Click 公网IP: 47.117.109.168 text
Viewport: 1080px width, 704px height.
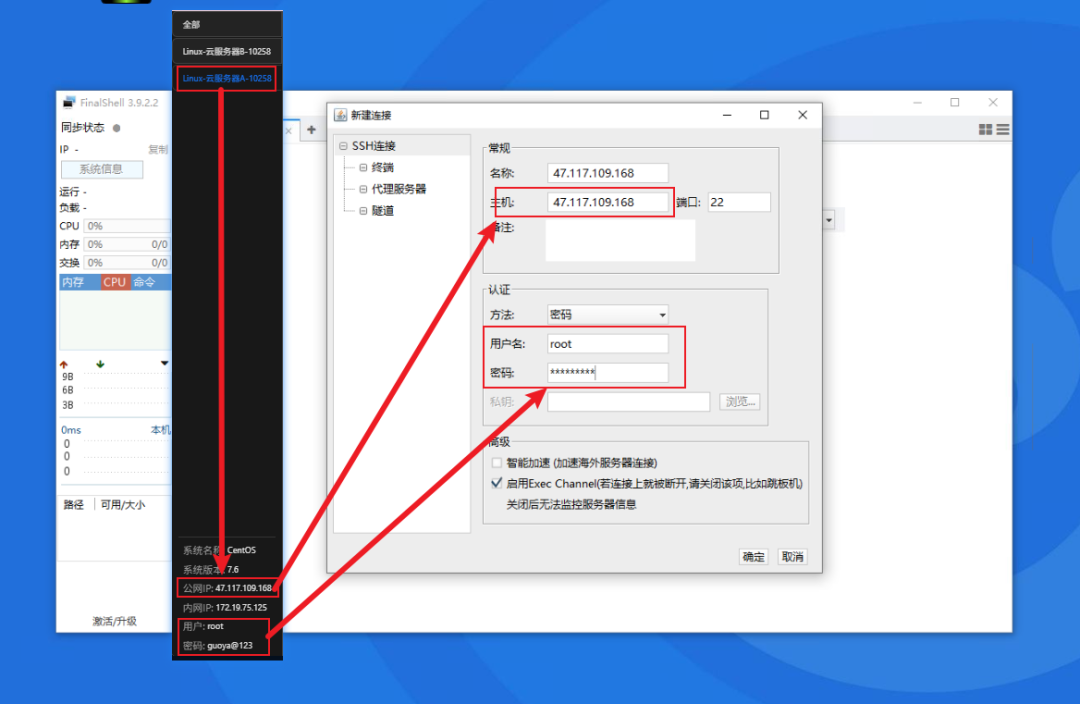[227, 588]
